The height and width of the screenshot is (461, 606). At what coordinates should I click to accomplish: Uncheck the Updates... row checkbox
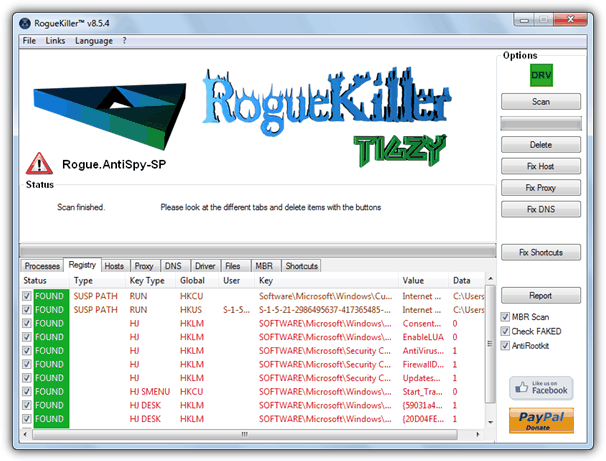tap(27, 378)
